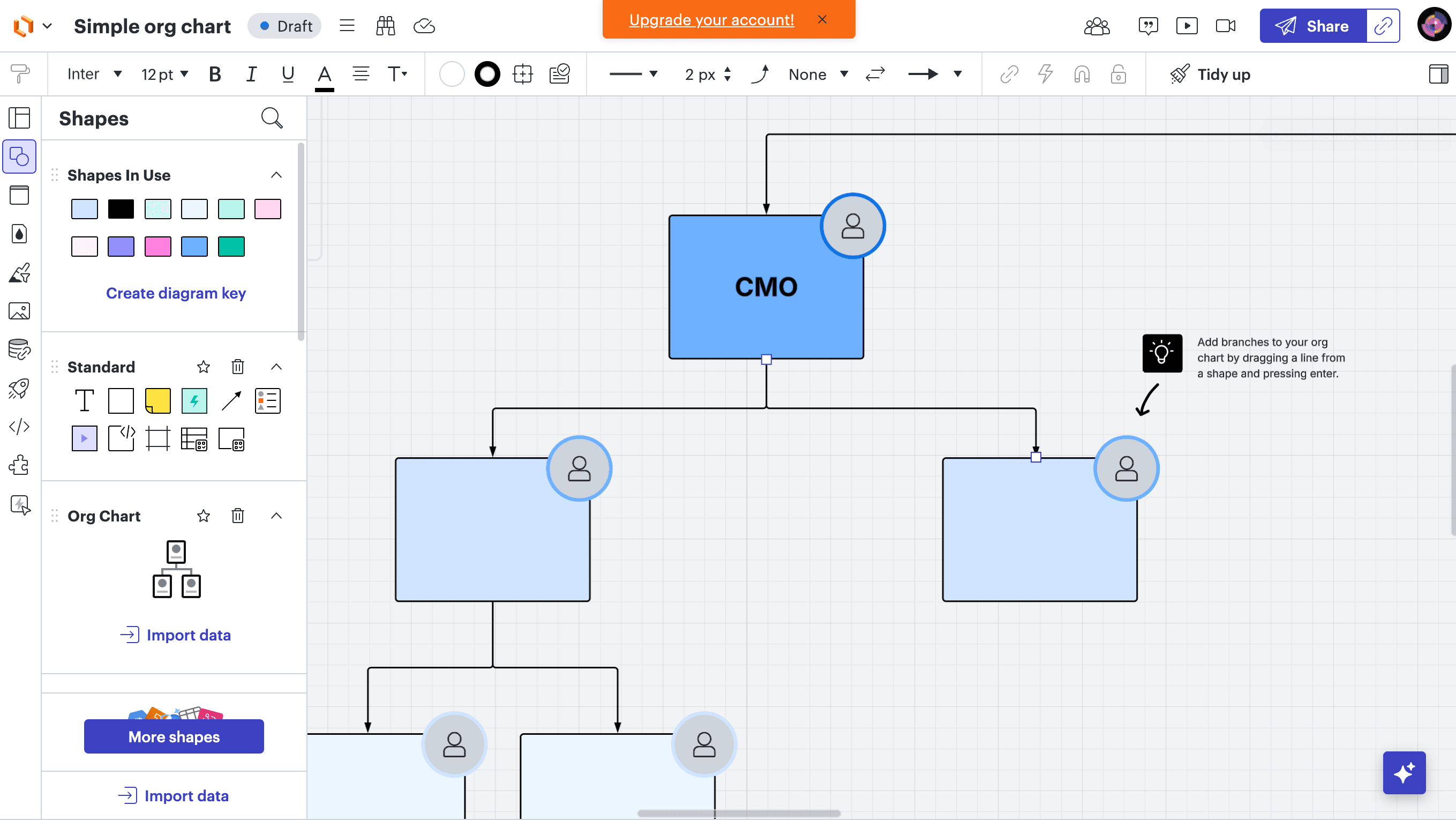Open the Find tool (binoculars icon)
This screenshot has width=1456, height=820.
[x=386, y=25]
